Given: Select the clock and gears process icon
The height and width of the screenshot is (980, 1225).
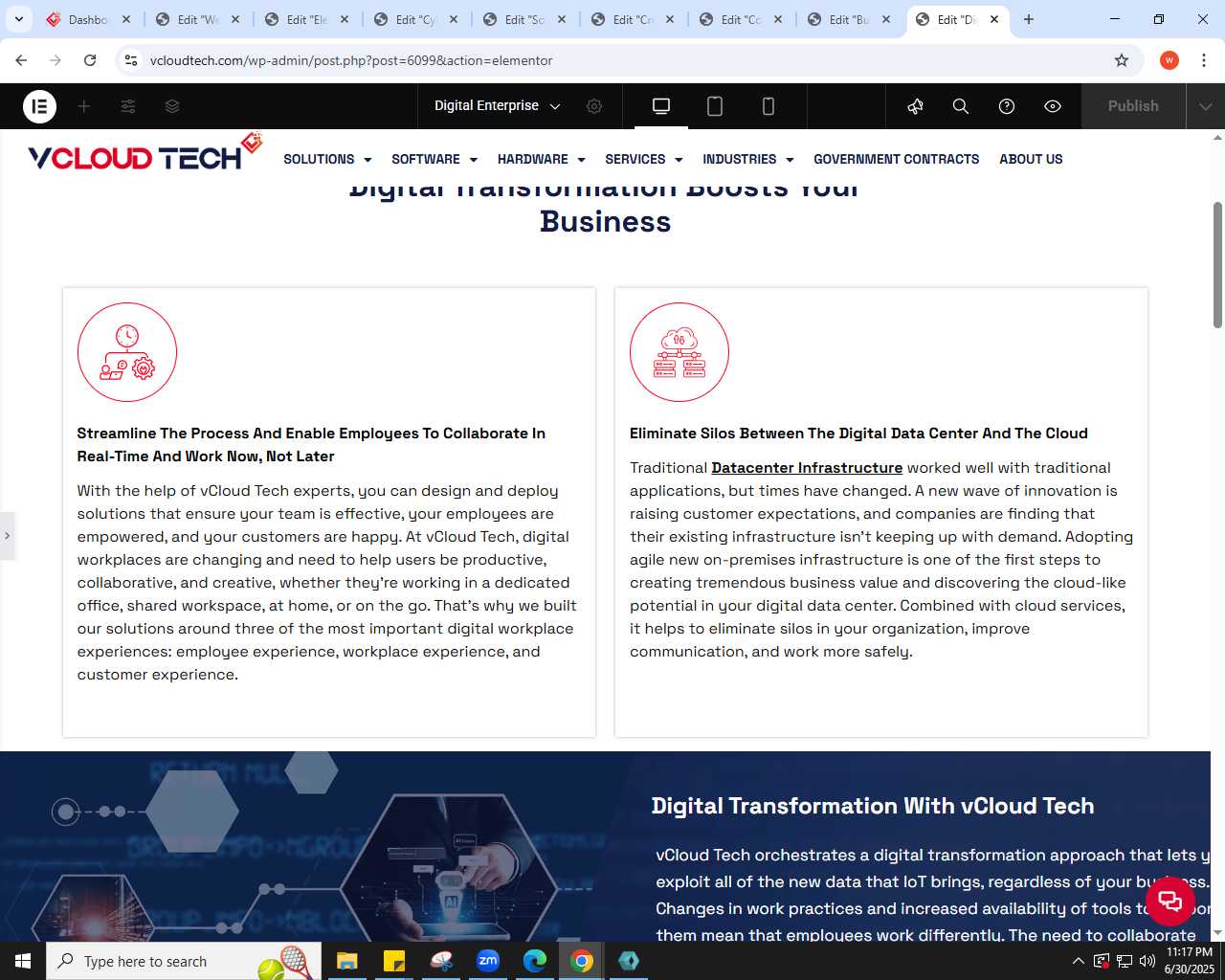Looking at the screenshot, I should point(127,352).
